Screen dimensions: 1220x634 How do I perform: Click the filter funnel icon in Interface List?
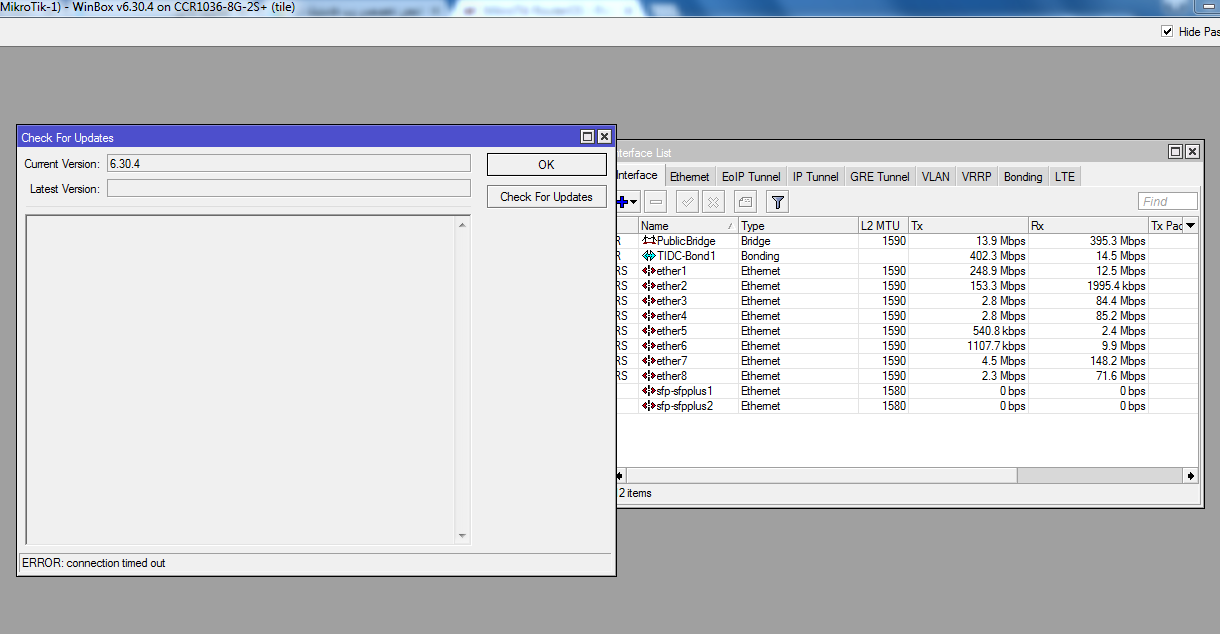point(778,202)
